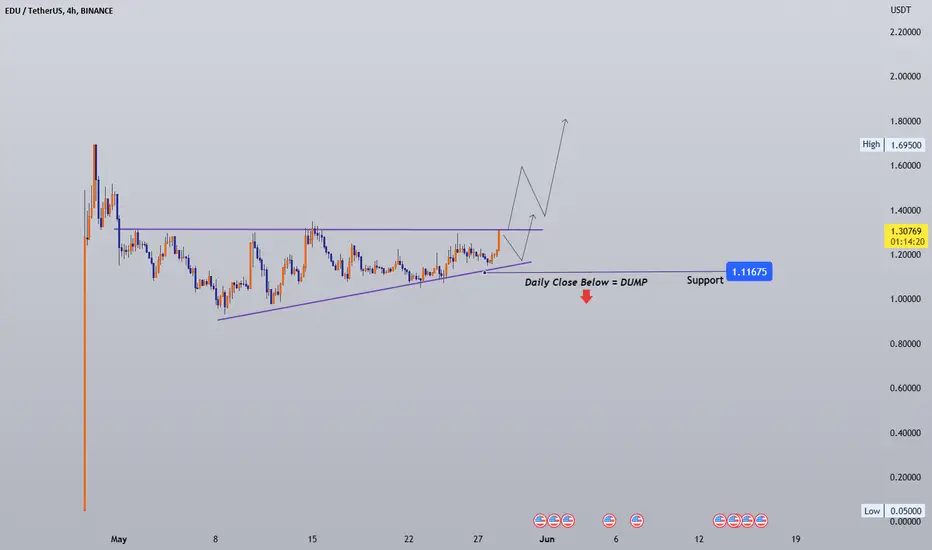Viewport: 932px width, 550px height.
Task: Select the 'Support' text annotation
Action: pos(705,280)
